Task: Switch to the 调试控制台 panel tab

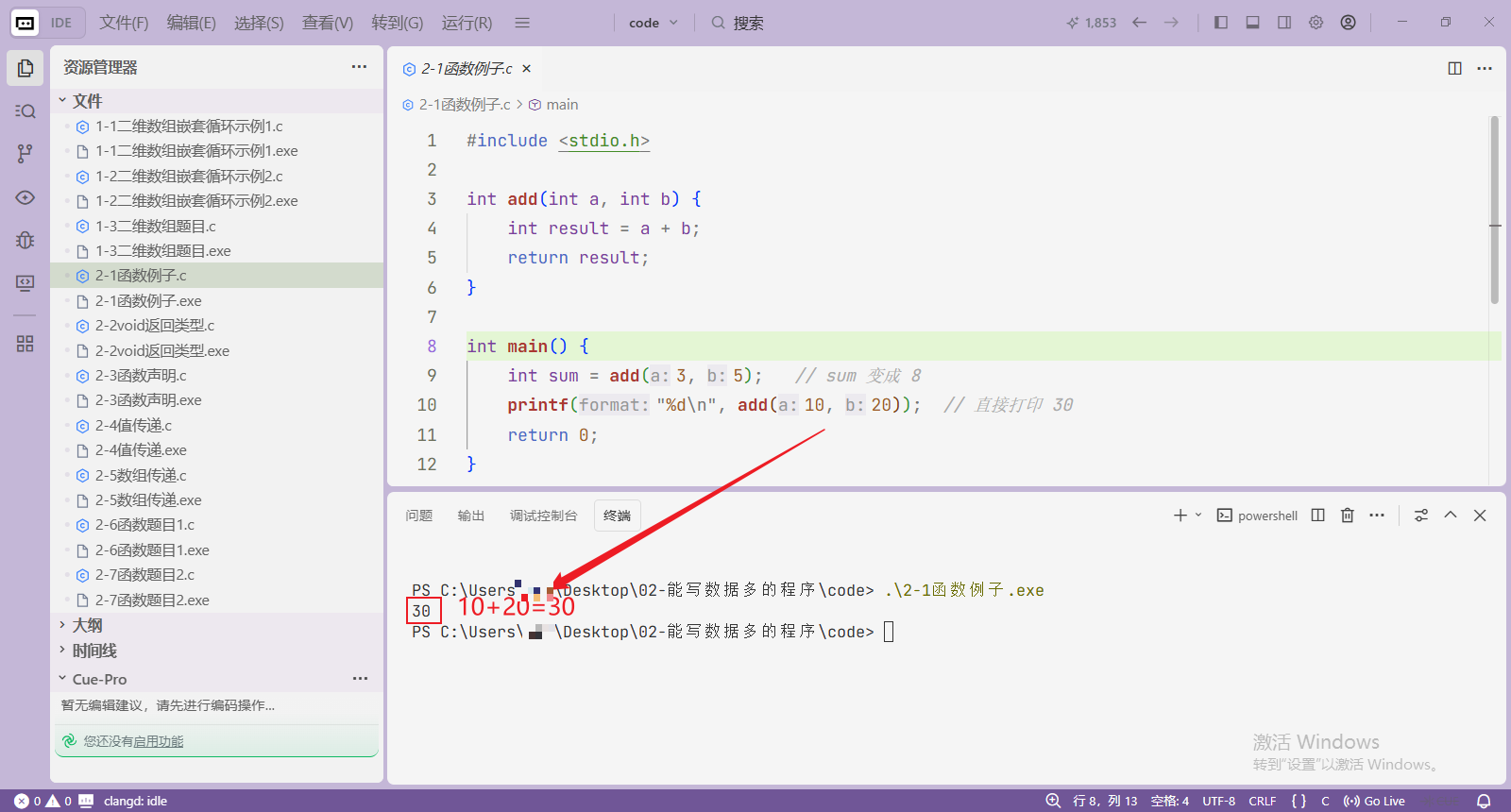Action: click(x=543, y=516)
